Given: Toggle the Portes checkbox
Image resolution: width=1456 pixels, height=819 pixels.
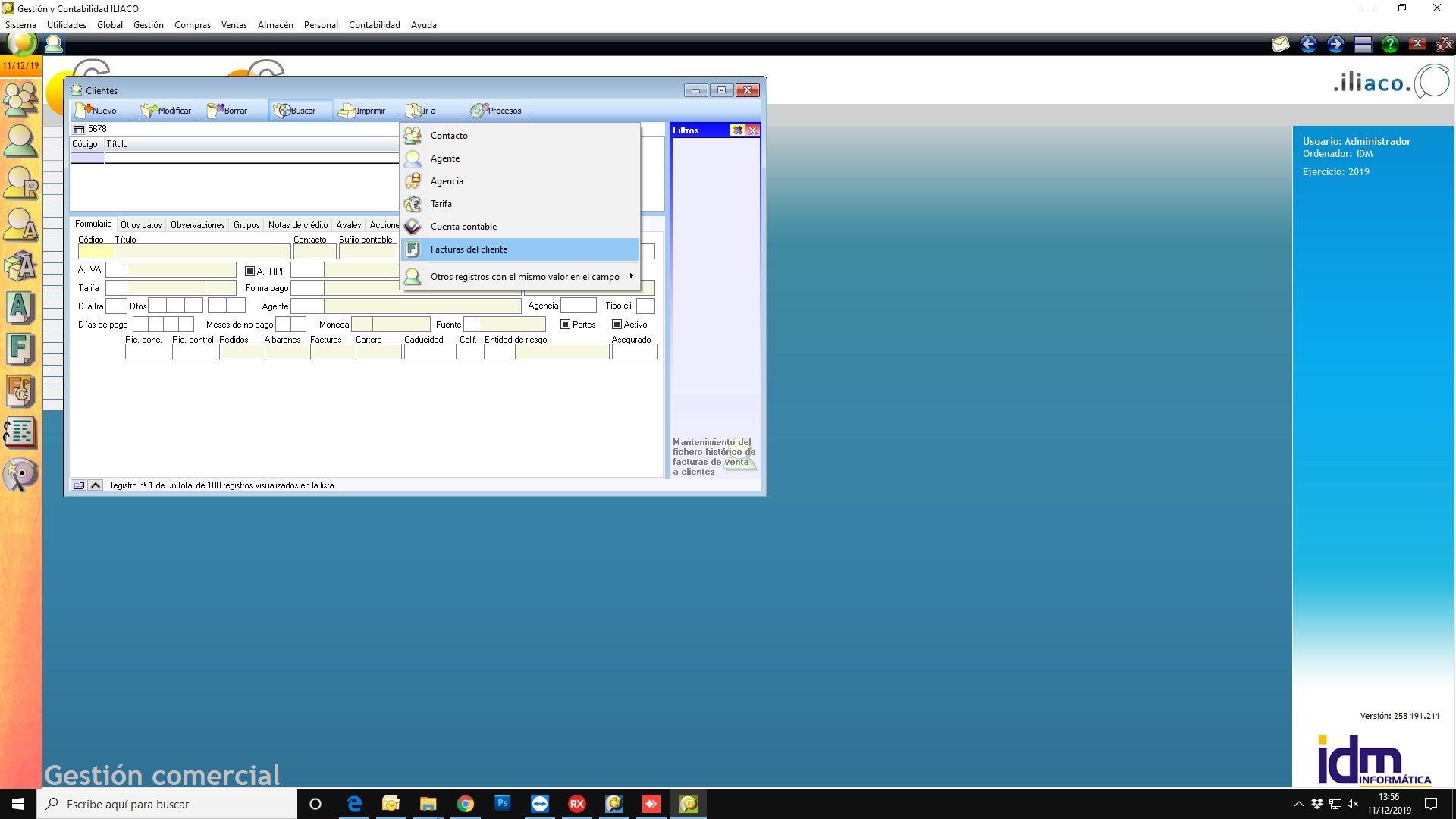Looking at the screenshot, I should (565, 325).
